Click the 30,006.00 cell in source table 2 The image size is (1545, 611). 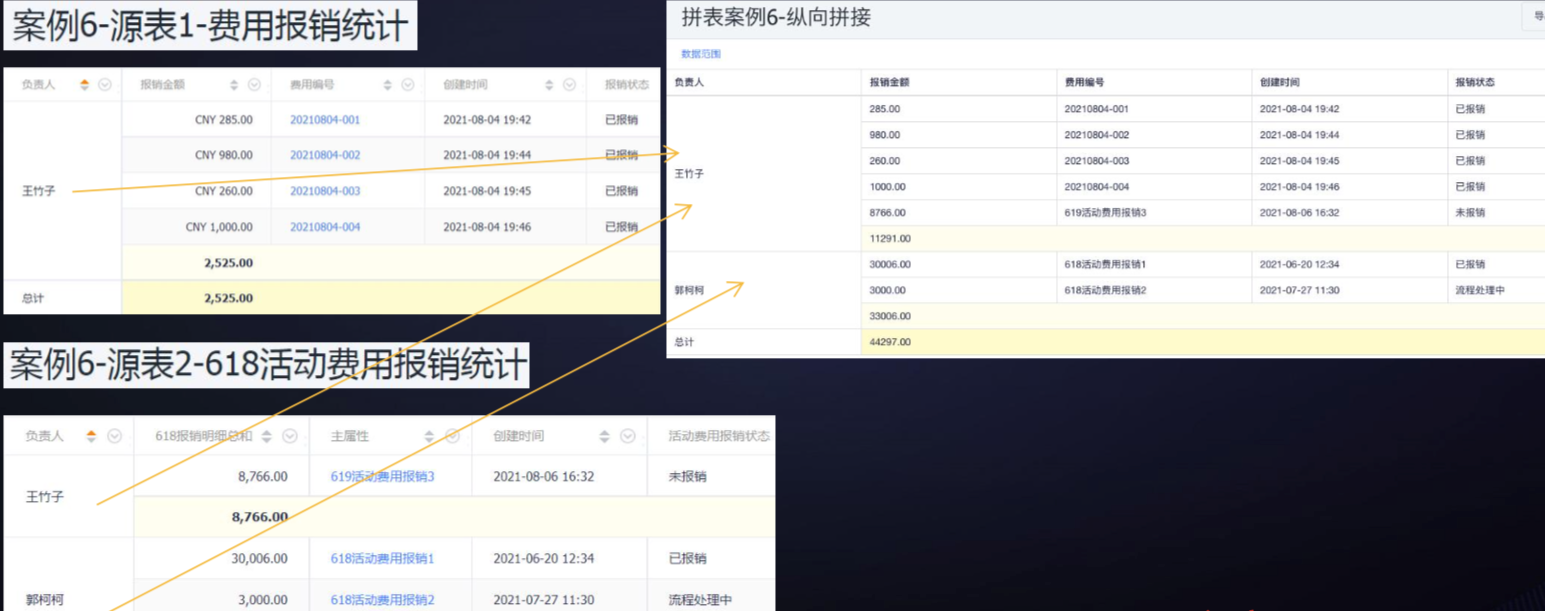(259, 558)
